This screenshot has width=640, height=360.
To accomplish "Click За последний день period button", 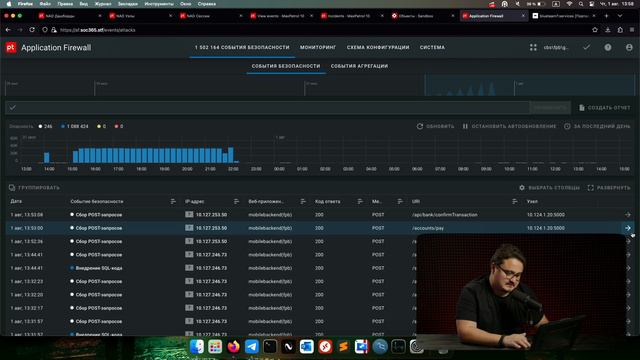I will click(597, 126).
